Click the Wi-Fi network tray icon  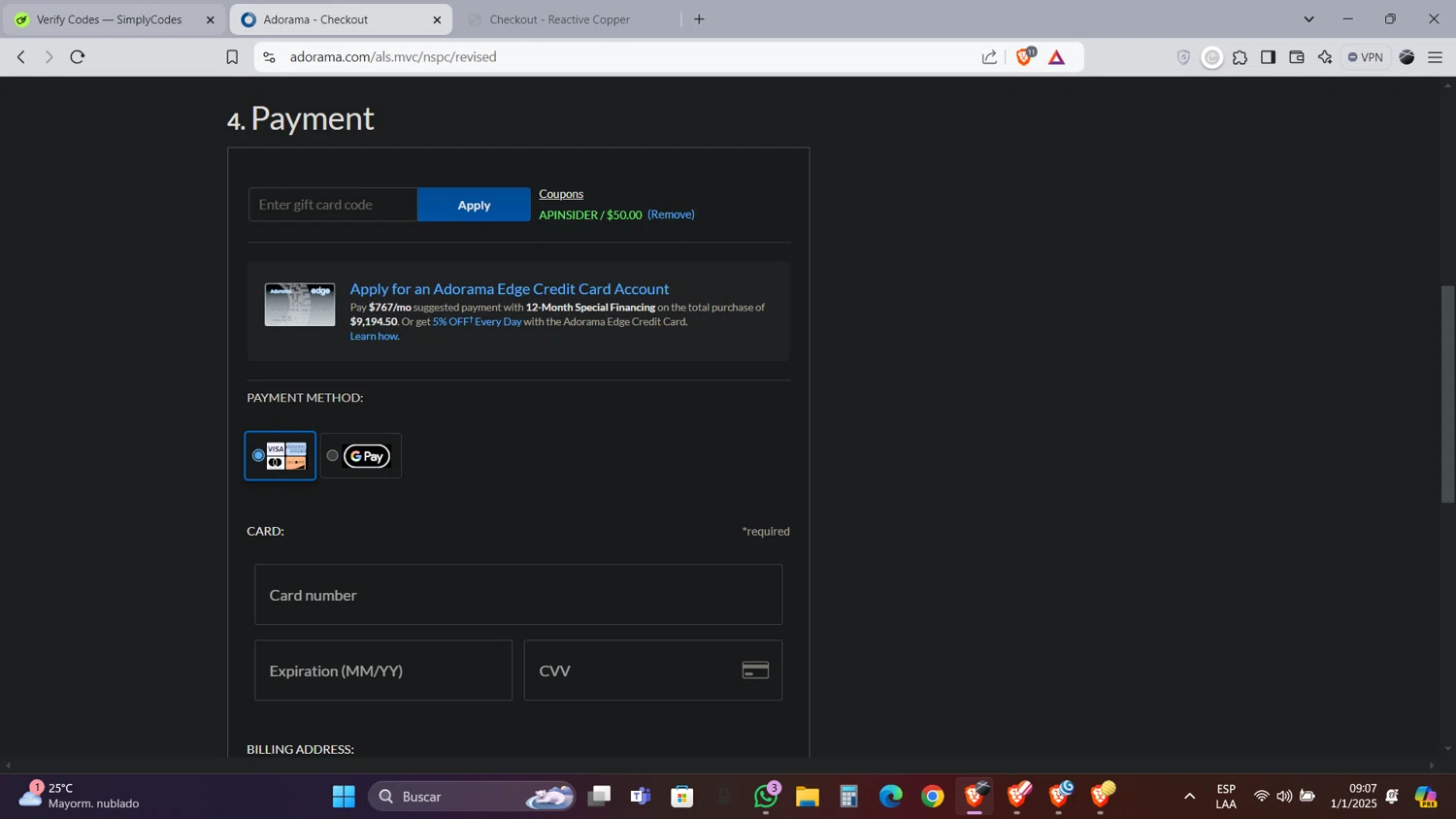click(1261, 797)
